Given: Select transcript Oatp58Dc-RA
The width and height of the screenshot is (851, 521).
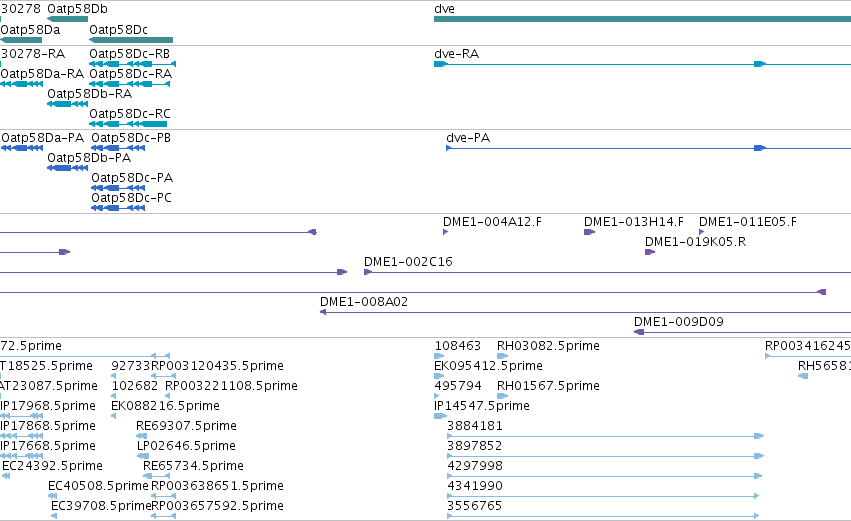Looking at the screenshot, I should click(130, 74).
